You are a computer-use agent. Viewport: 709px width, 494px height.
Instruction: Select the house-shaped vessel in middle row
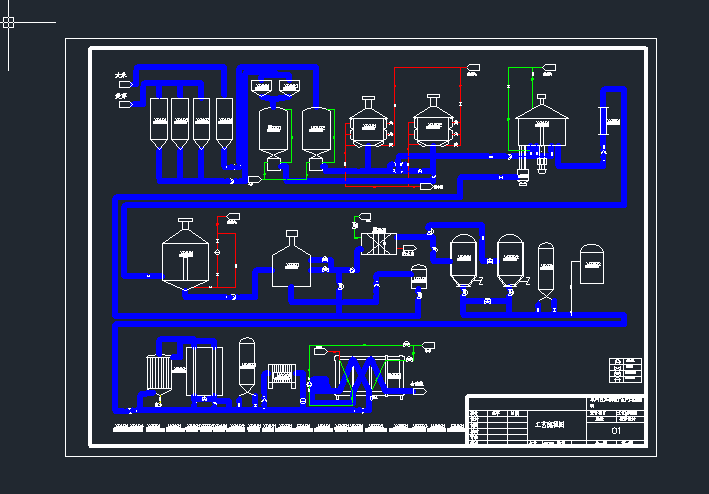tap(292, 261)
